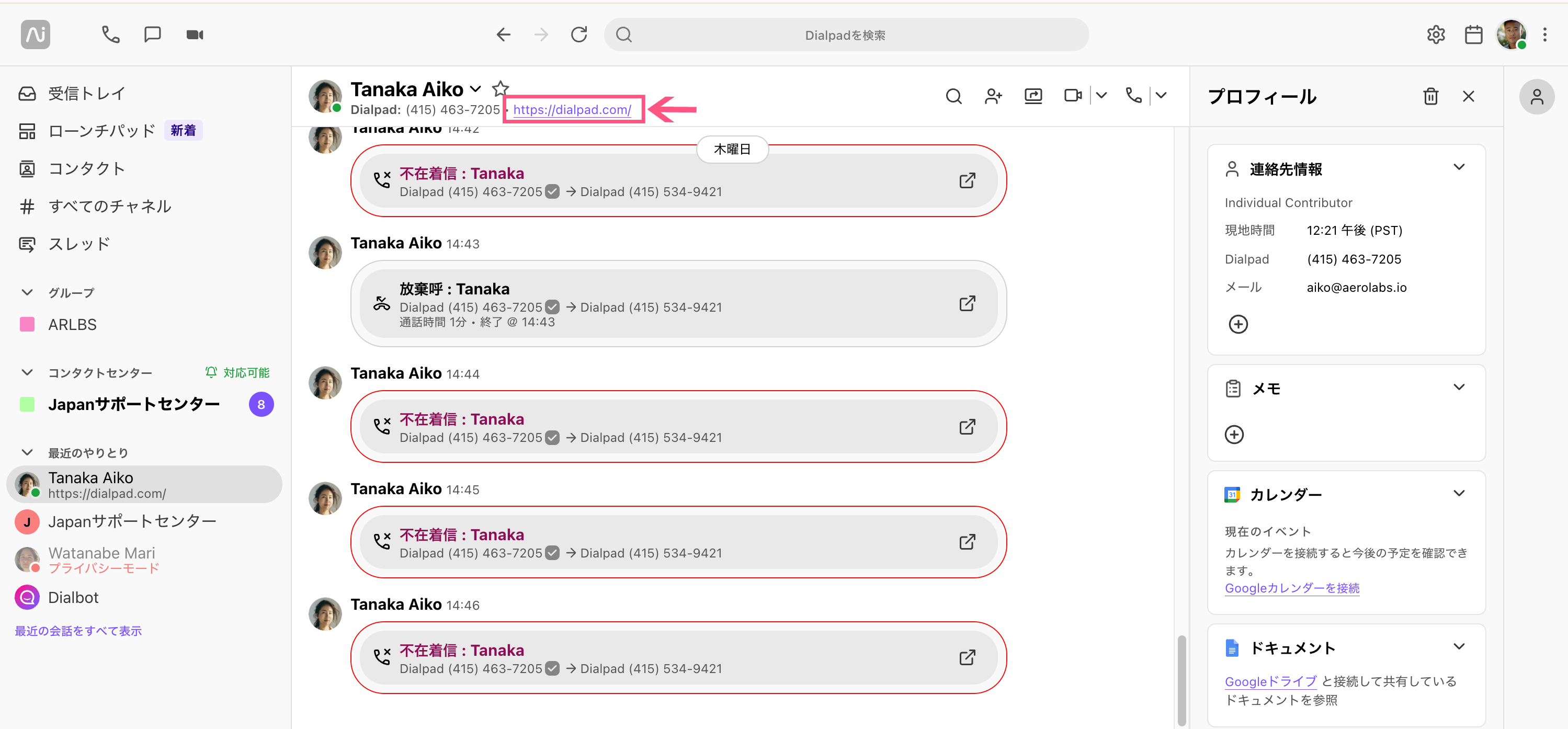Screen dimensions: 1568x729
Task: Open スレッド in the sidebar
Action: [x=146, y=244]
